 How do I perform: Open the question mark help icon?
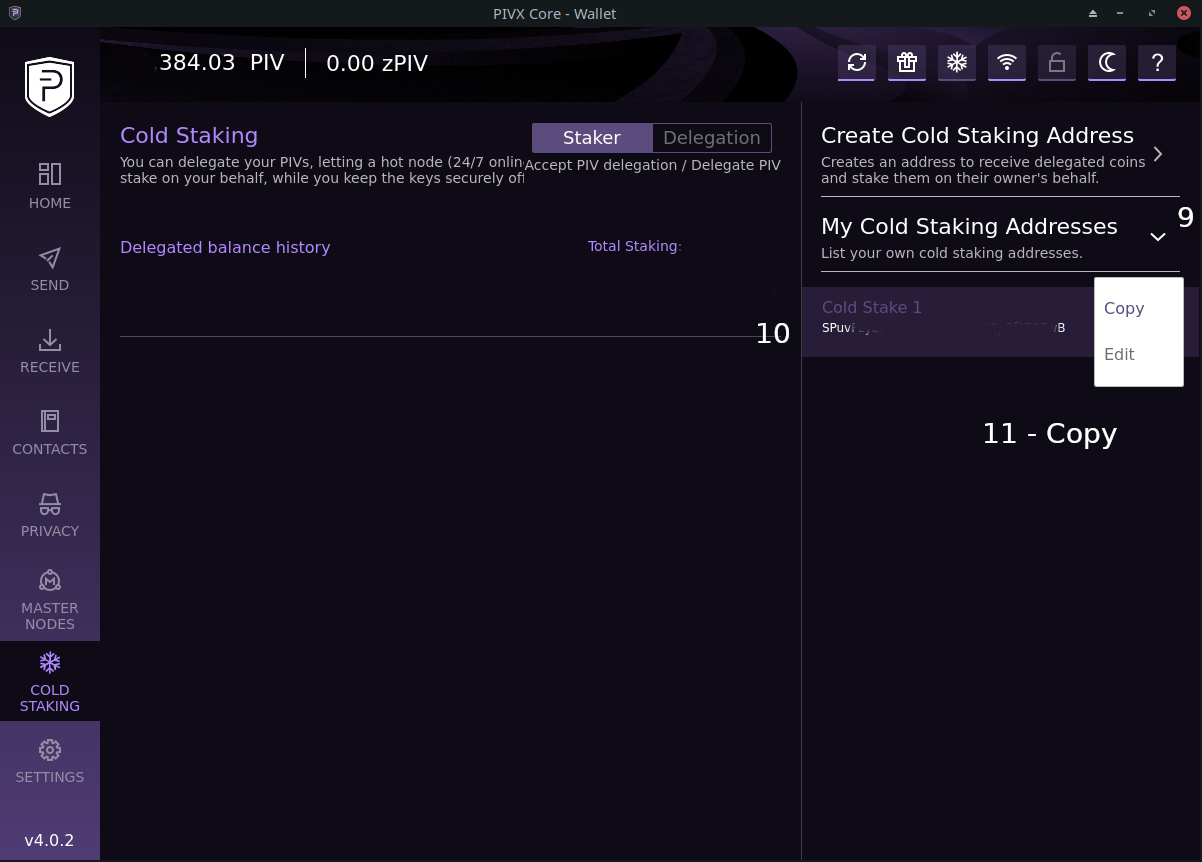1157,63
